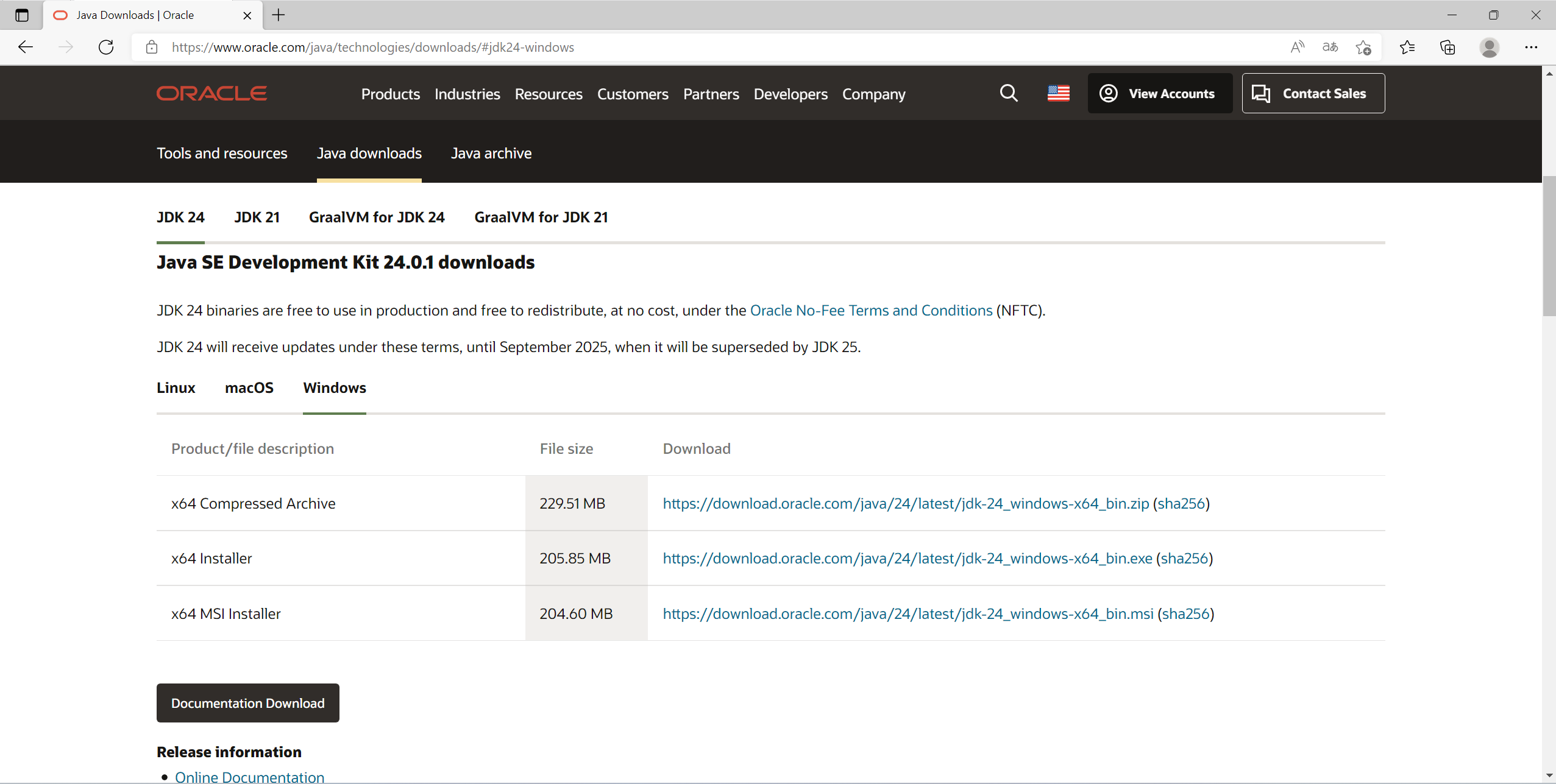The height and width of the screenshot is (784, 1556).
Task: Open sha256 link for the exe installer
Action: coord(1184,559)
